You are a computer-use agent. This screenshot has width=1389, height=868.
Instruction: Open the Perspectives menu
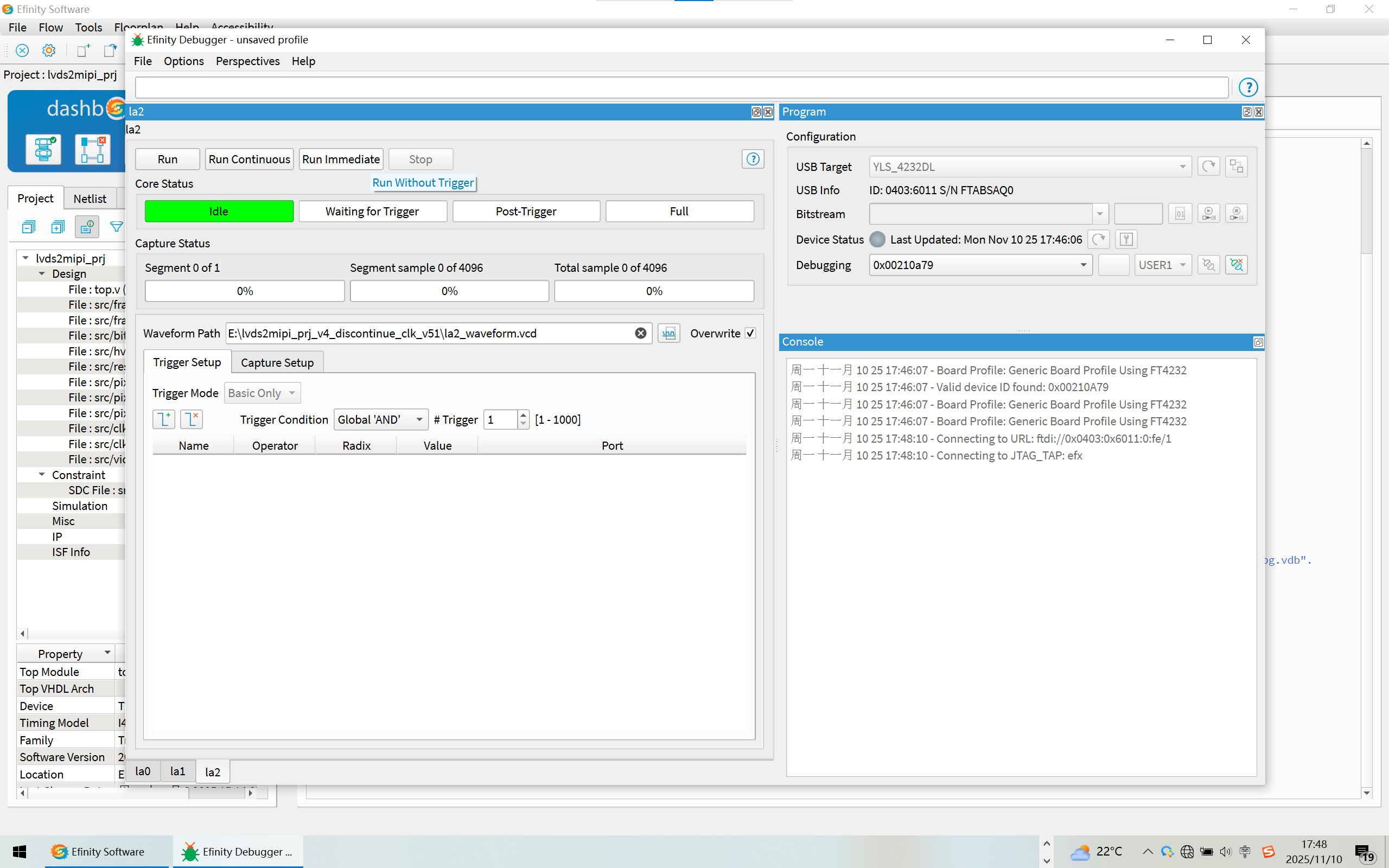(247, 61)
